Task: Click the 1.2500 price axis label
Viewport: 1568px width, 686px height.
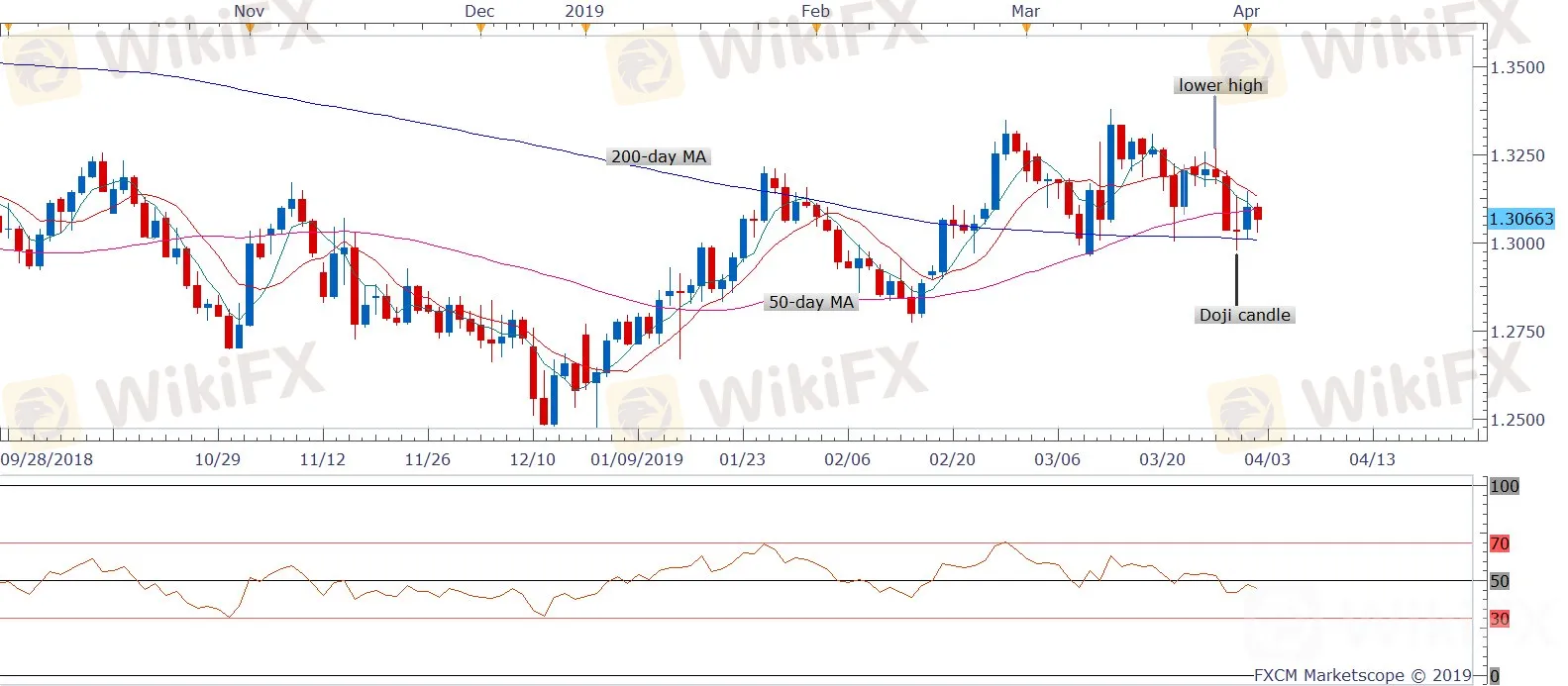Action: tap(1517, 420)
